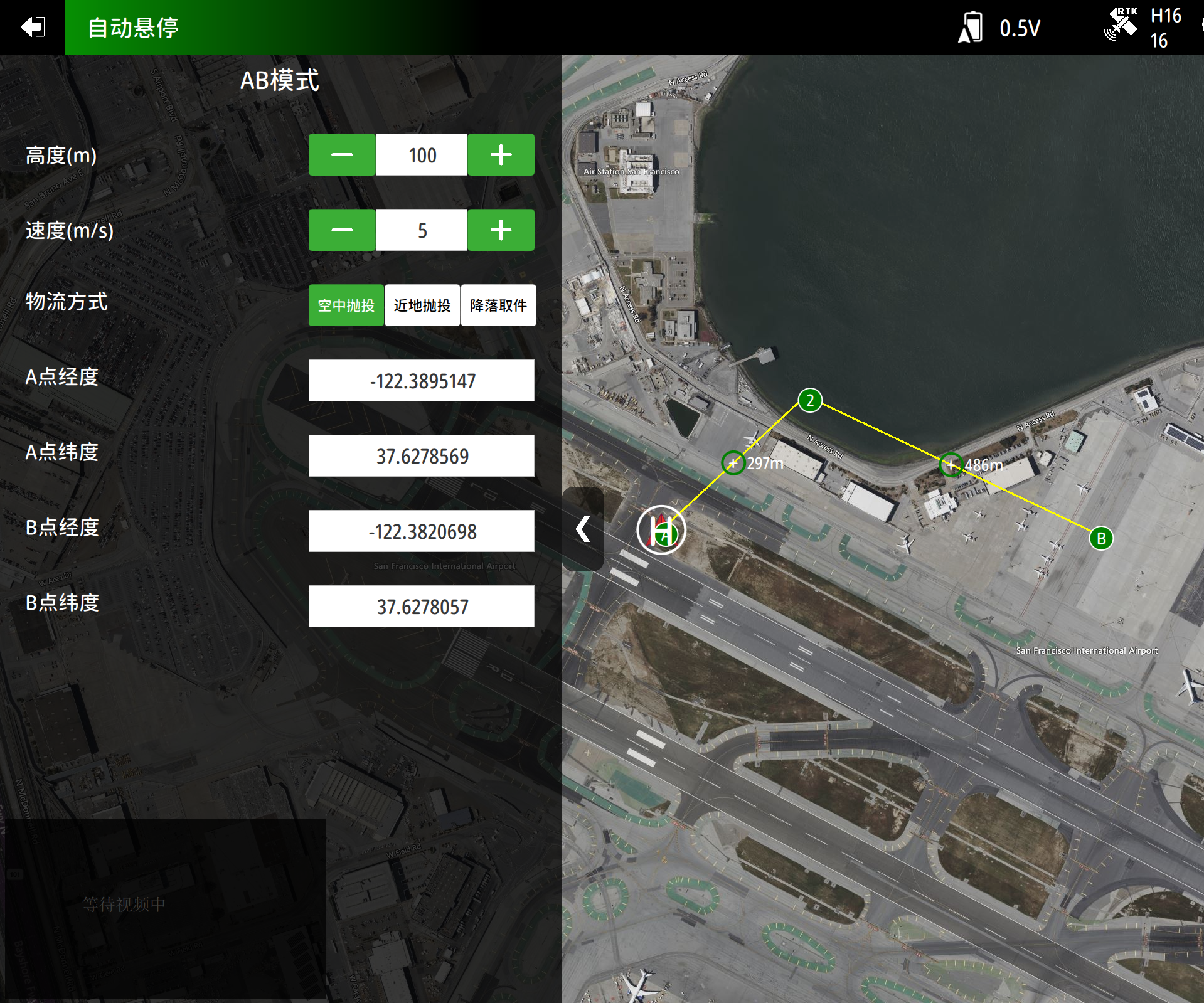The width and height of the screenshot is (1204, 1003).
Task: Select the B point marker on map
Action: (1100, 538)
